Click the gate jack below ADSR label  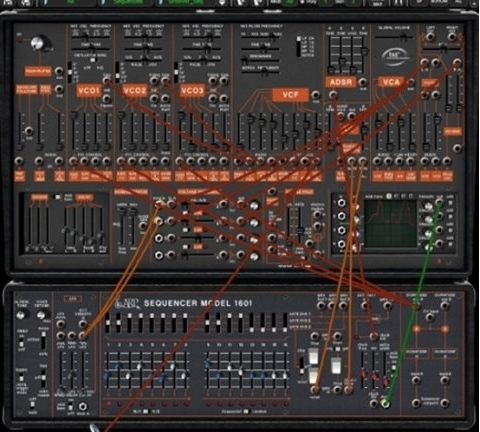(333, 95)
